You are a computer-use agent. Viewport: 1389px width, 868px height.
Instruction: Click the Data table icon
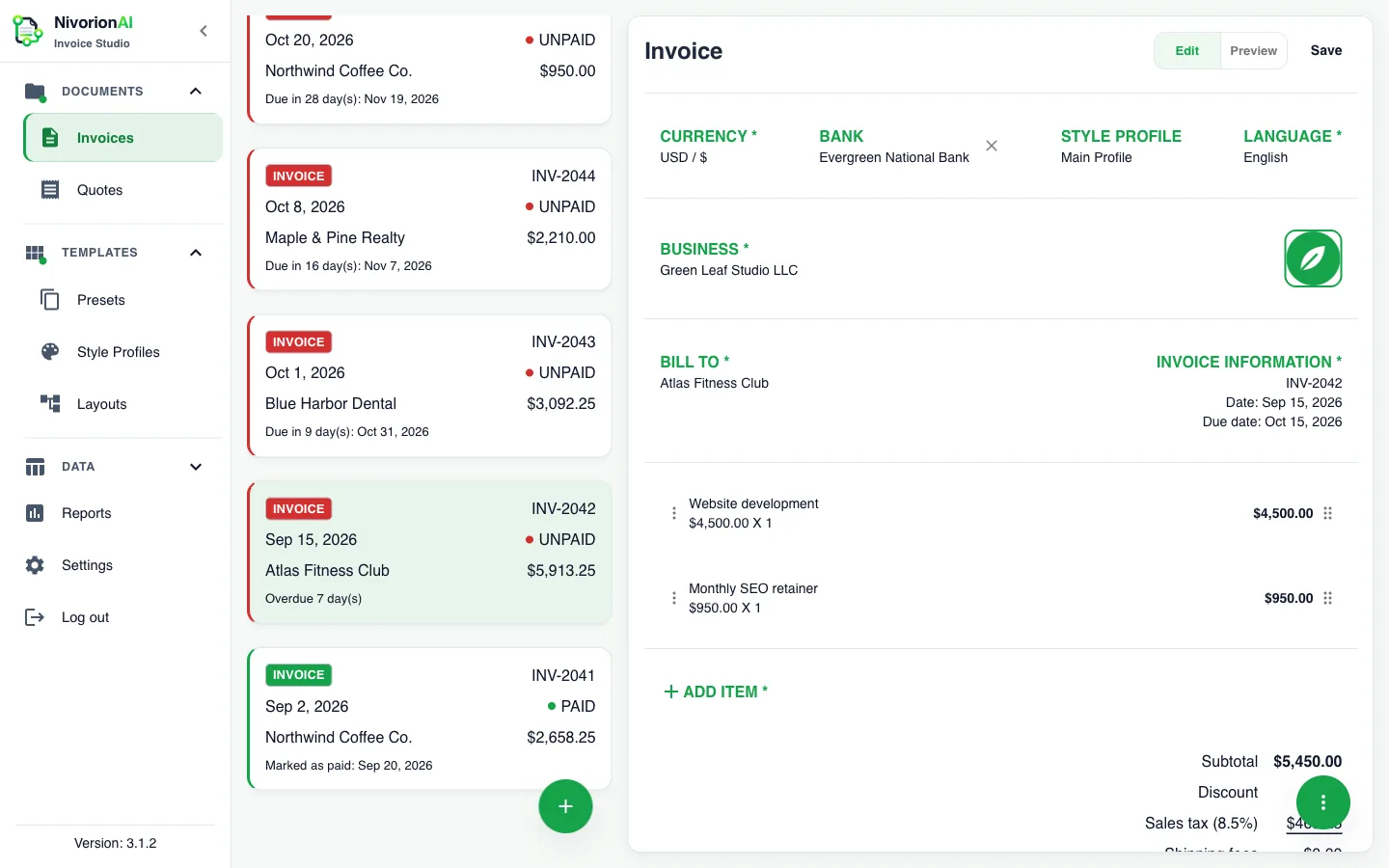tap(35, 467)
